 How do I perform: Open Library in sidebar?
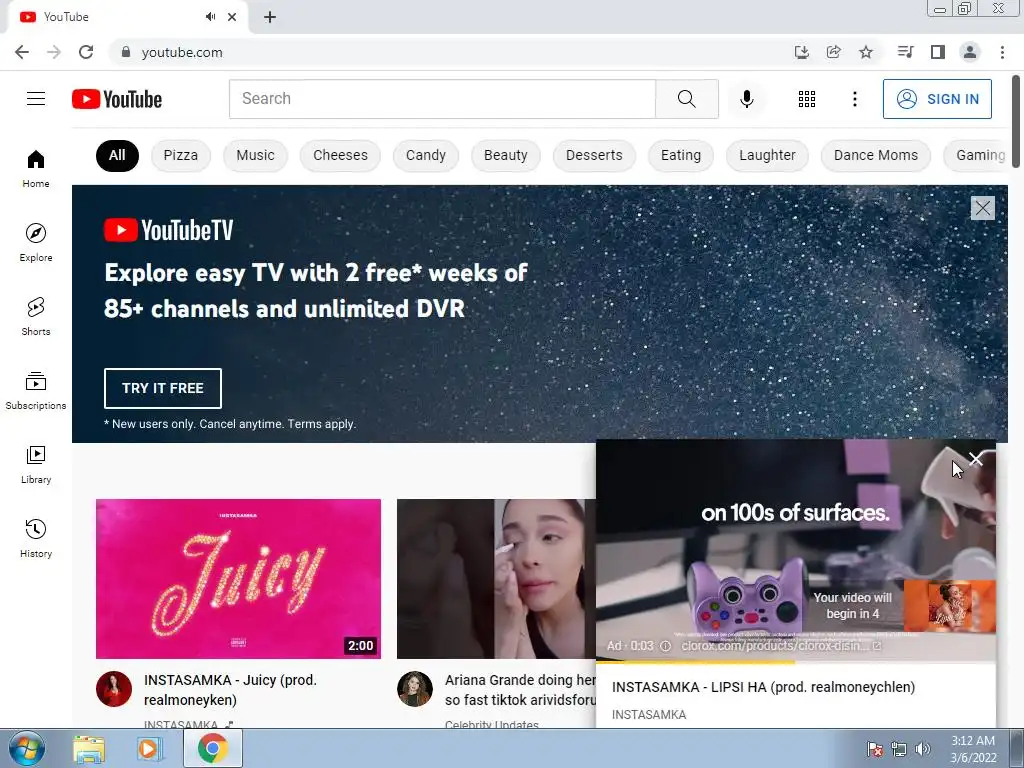tap(36, 464)
